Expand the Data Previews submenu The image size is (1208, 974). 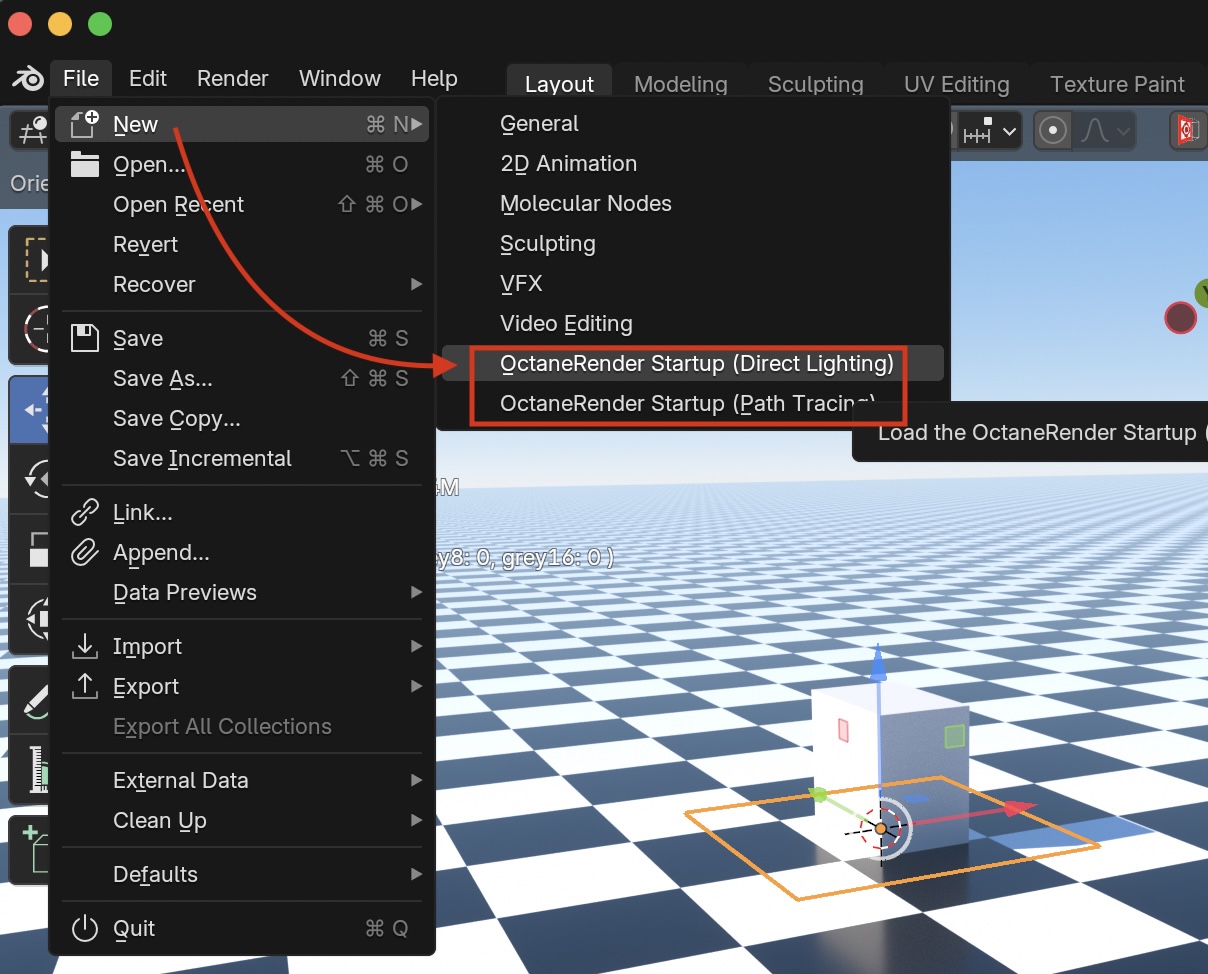pyautogui.click(x=242, y=592)
